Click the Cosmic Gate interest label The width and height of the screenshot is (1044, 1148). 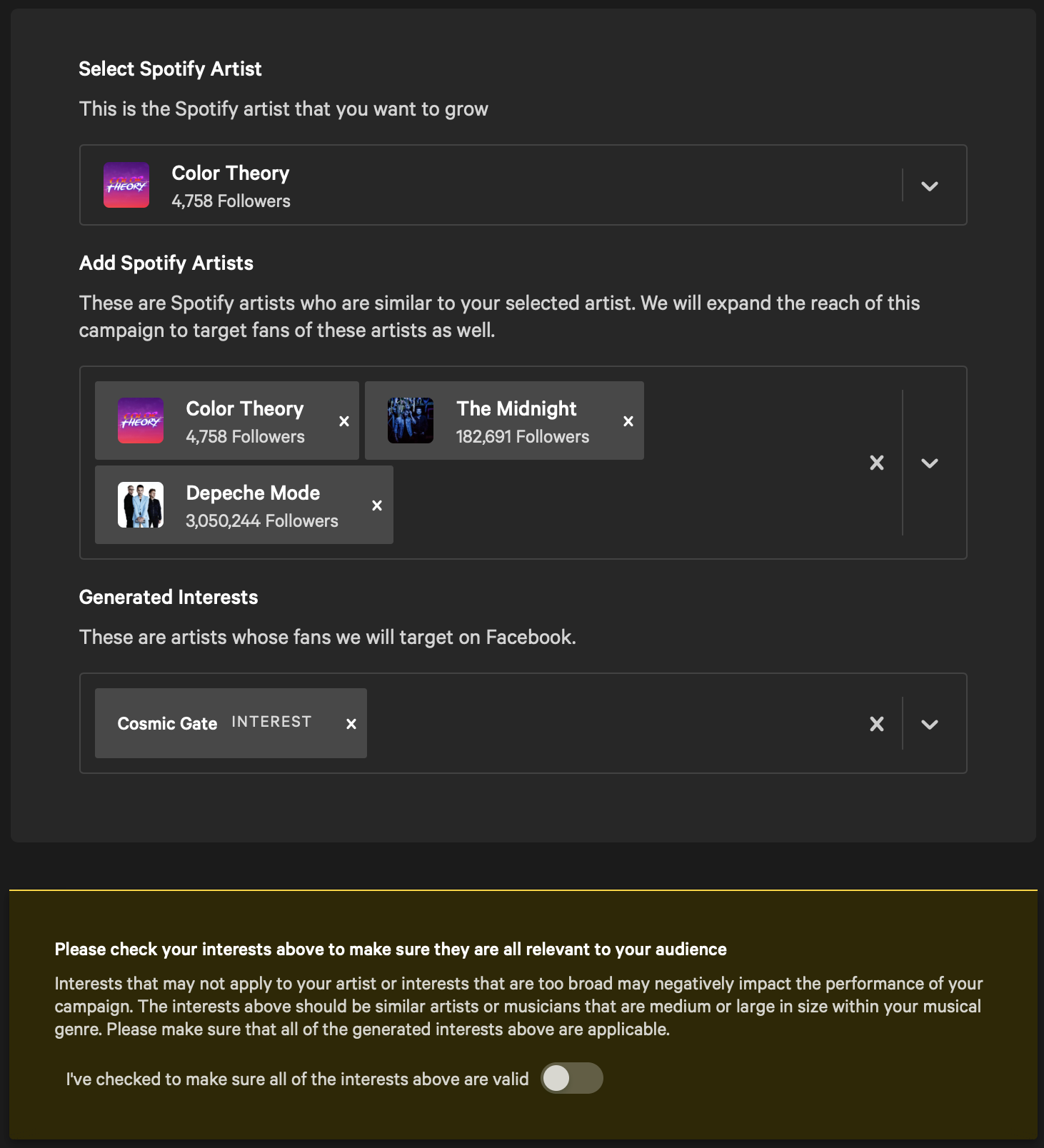(167, 724)
